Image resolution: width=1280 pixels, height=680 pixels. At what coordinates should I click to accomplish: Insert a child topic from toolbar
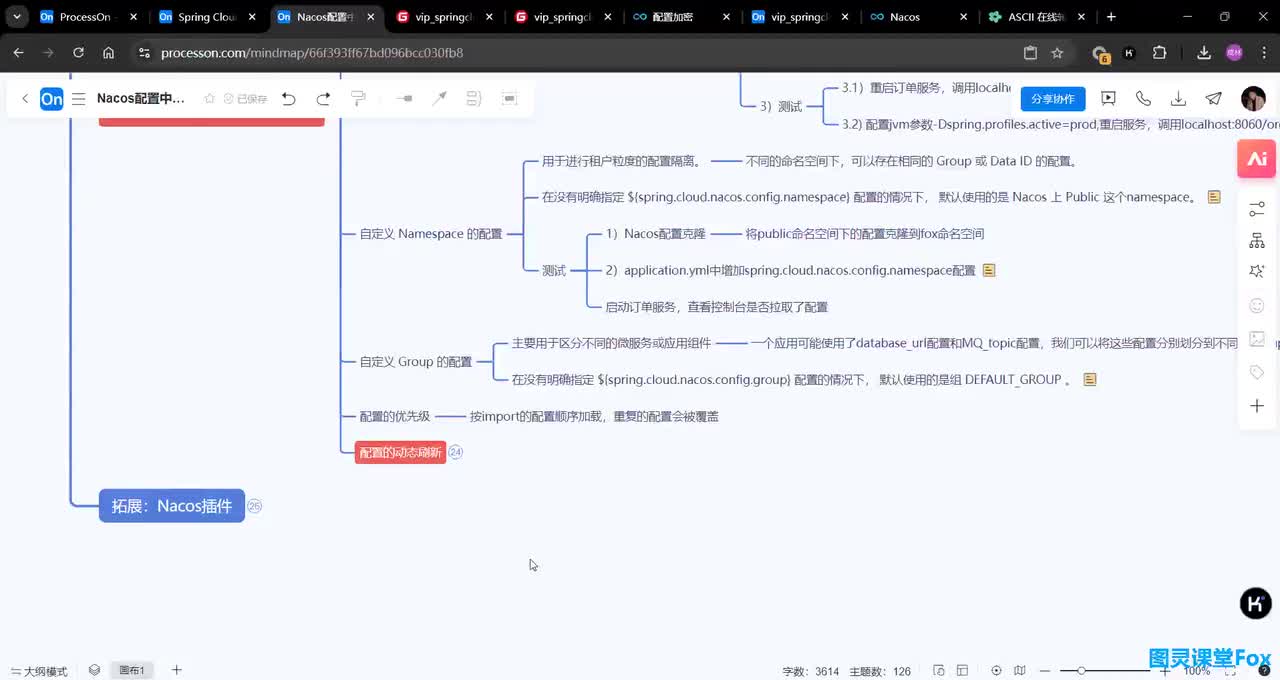coord(404,98)
